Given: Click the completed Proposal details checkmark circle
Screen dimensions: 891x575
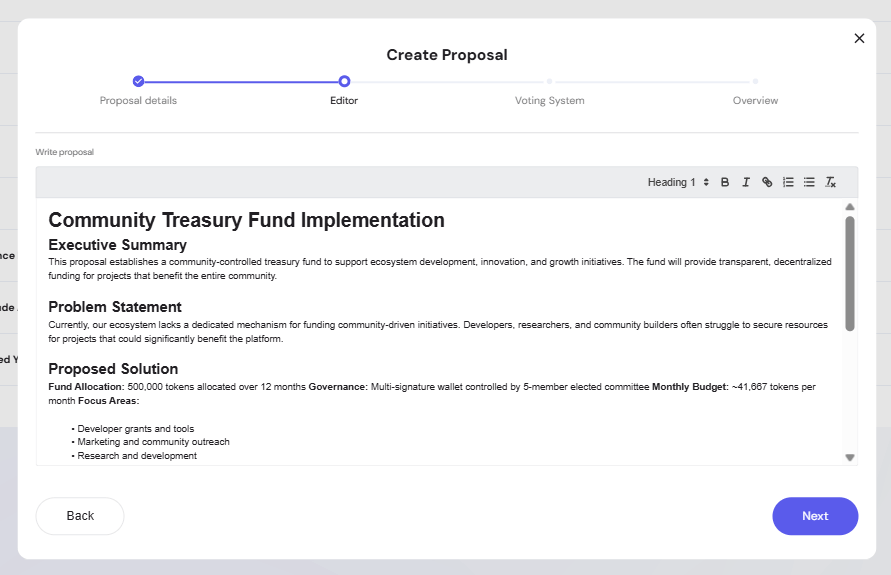Looking at the screenshot, I should click(x=138, y=81).
